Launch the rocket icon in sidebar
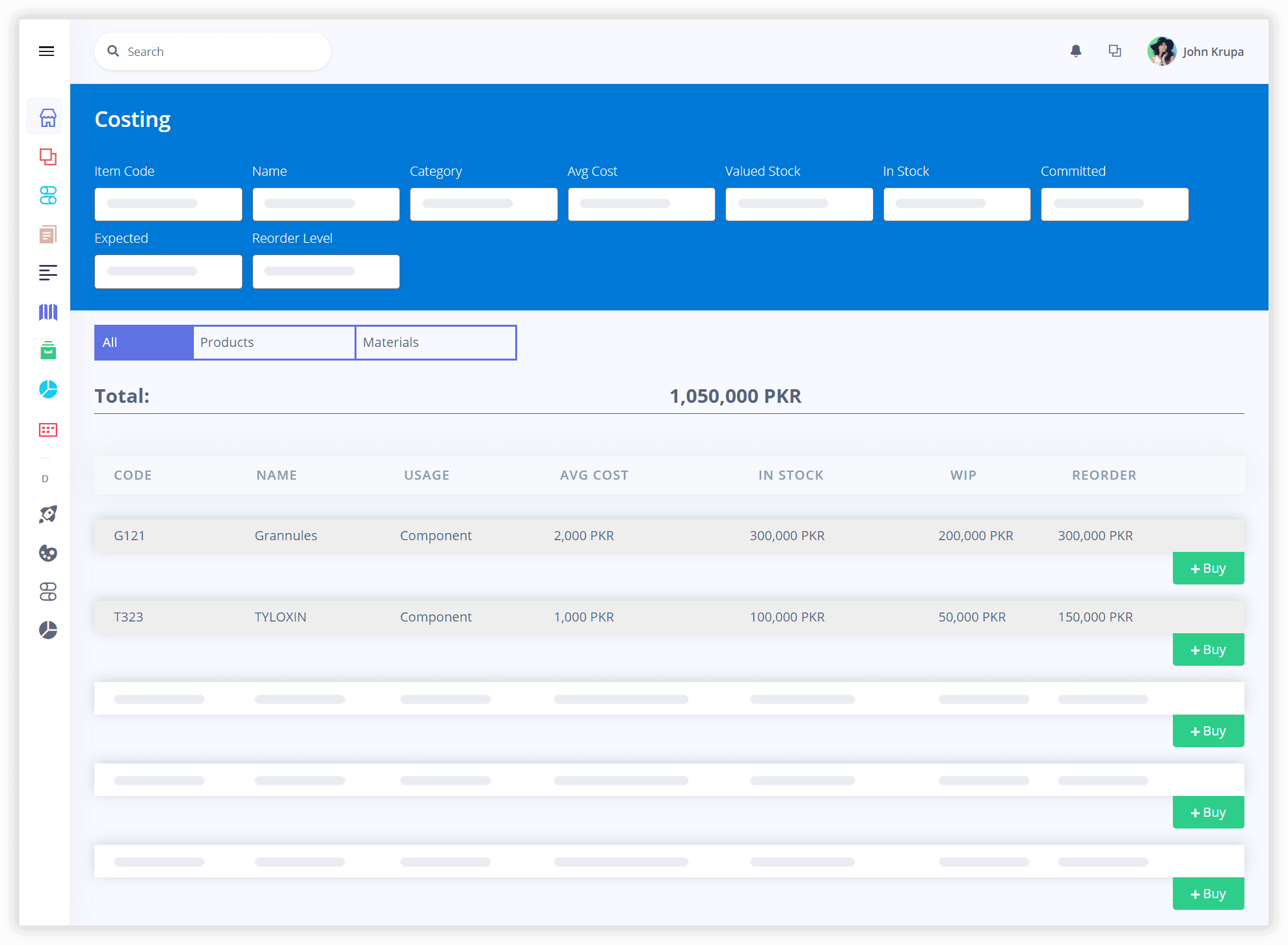Viewport: 1288px width, 945px height. point(48,514)
